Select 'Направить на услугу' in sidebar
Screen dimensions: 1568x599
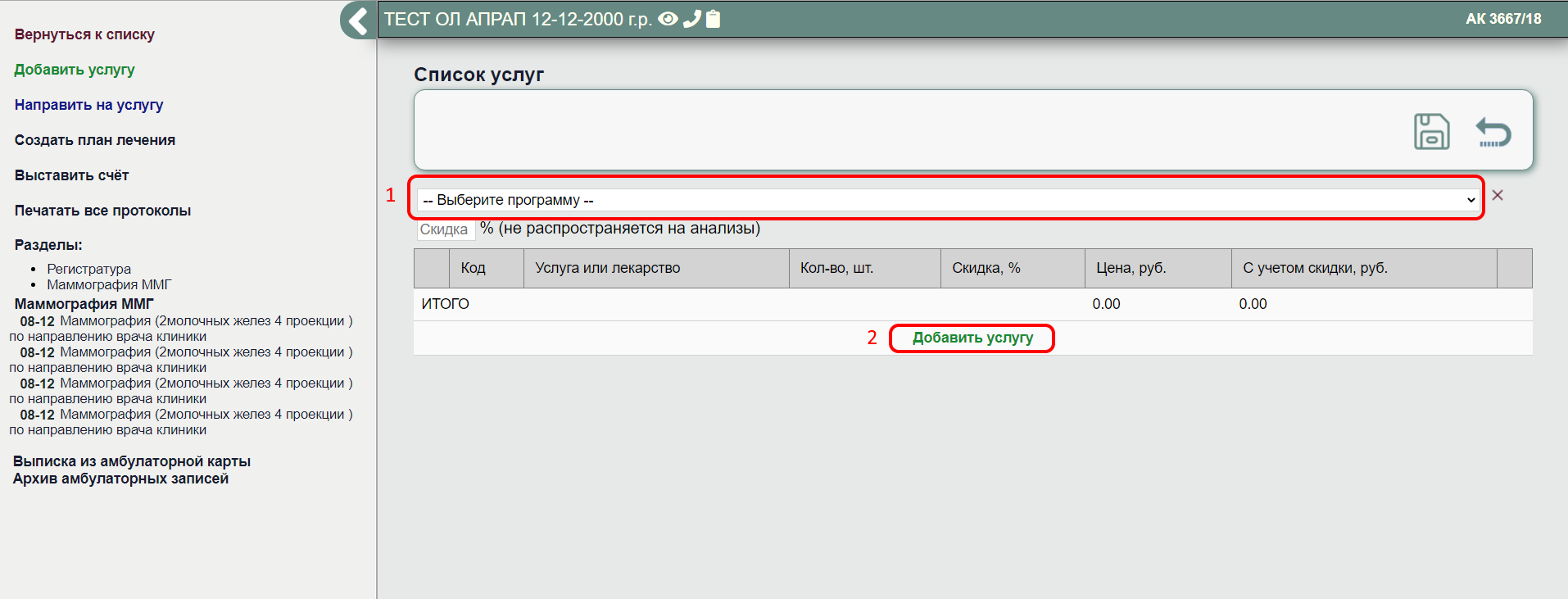click(88, 105)
